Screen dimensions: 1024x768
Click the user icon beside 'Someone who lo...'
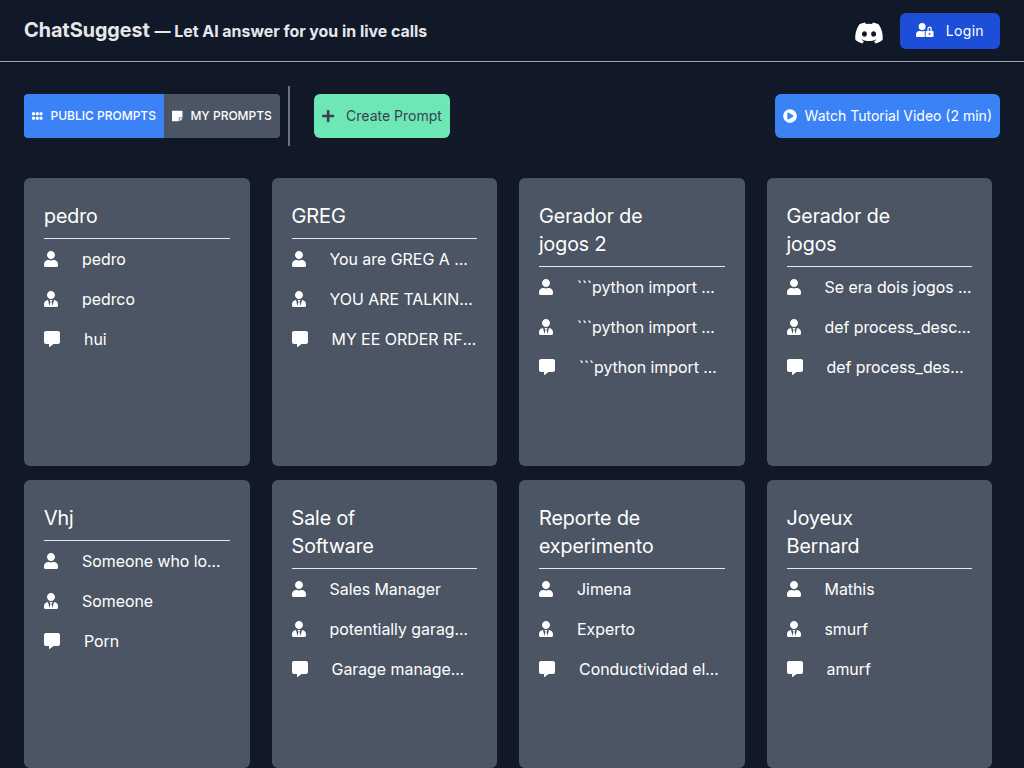(x=51, y=561)
